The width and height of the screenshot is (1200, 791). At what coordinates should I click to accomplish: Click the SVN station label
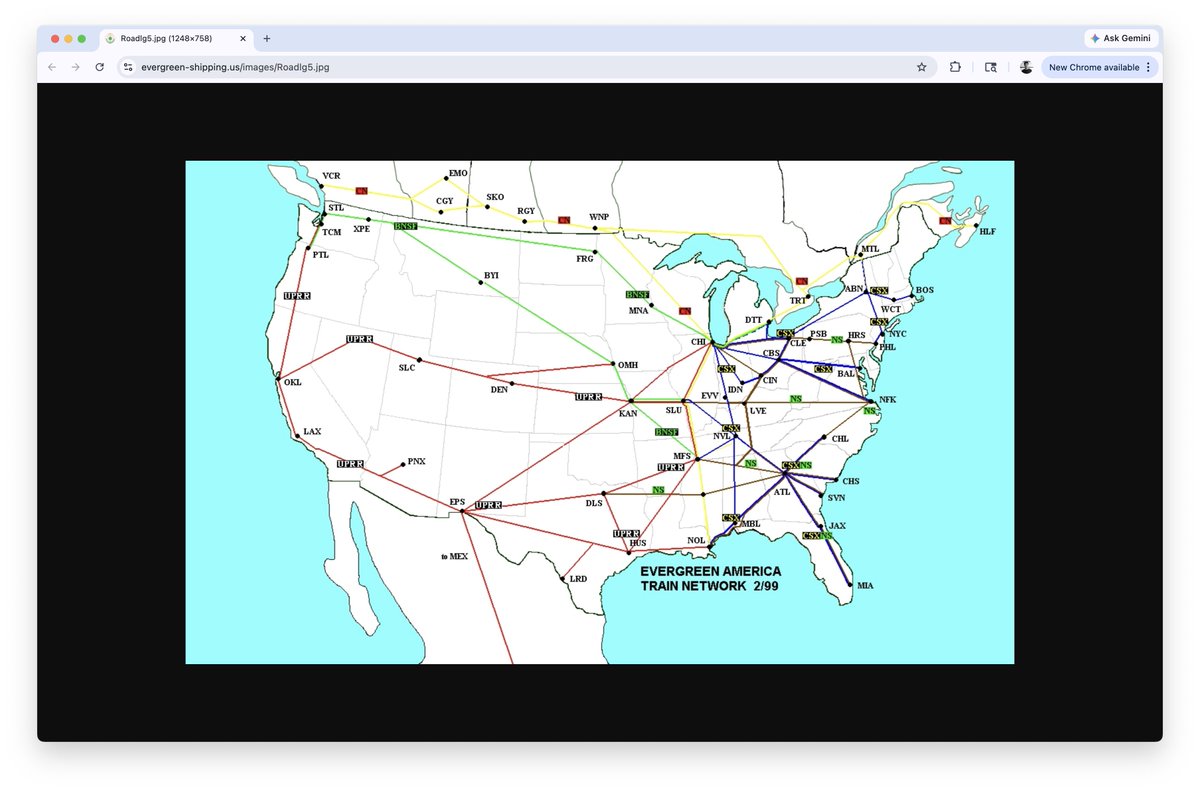coord(837,497)
